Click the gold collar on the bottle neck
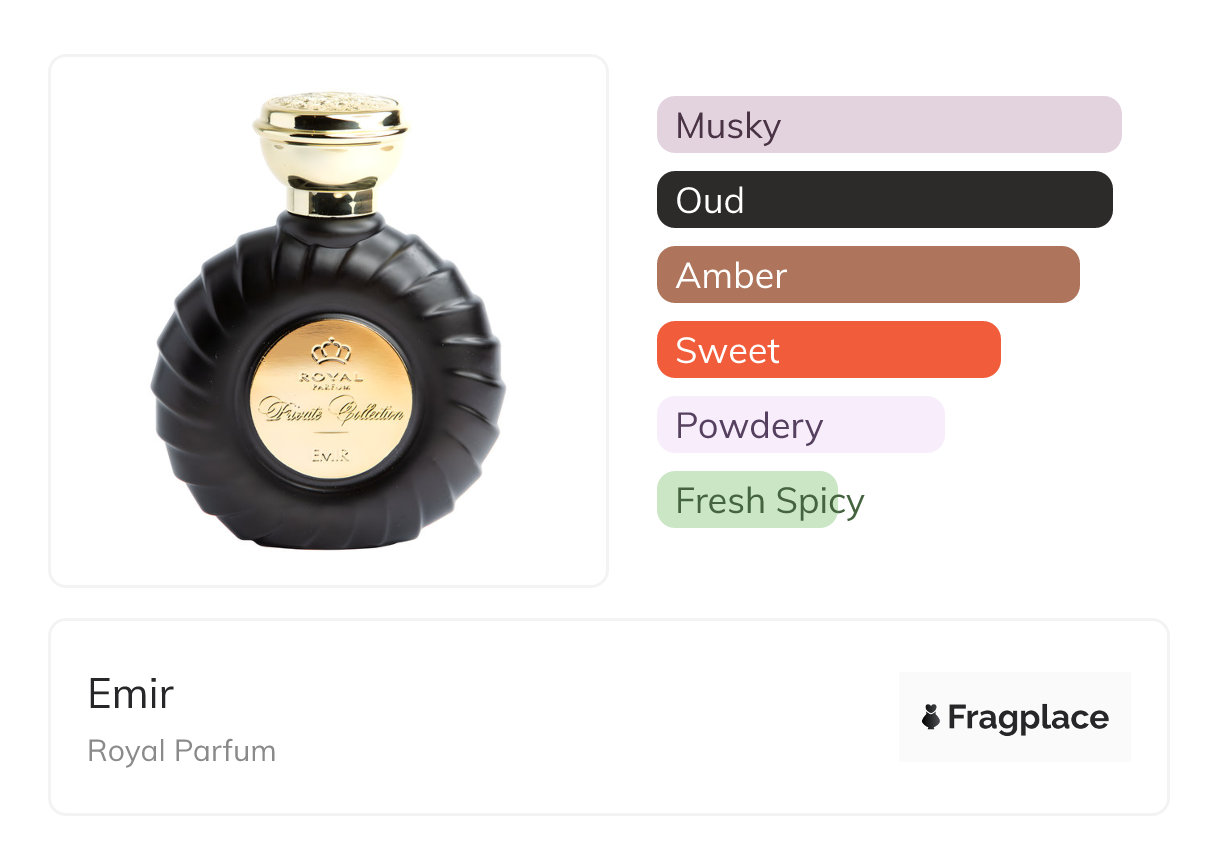Screen dimensions: 1218x864 (330, 201)
